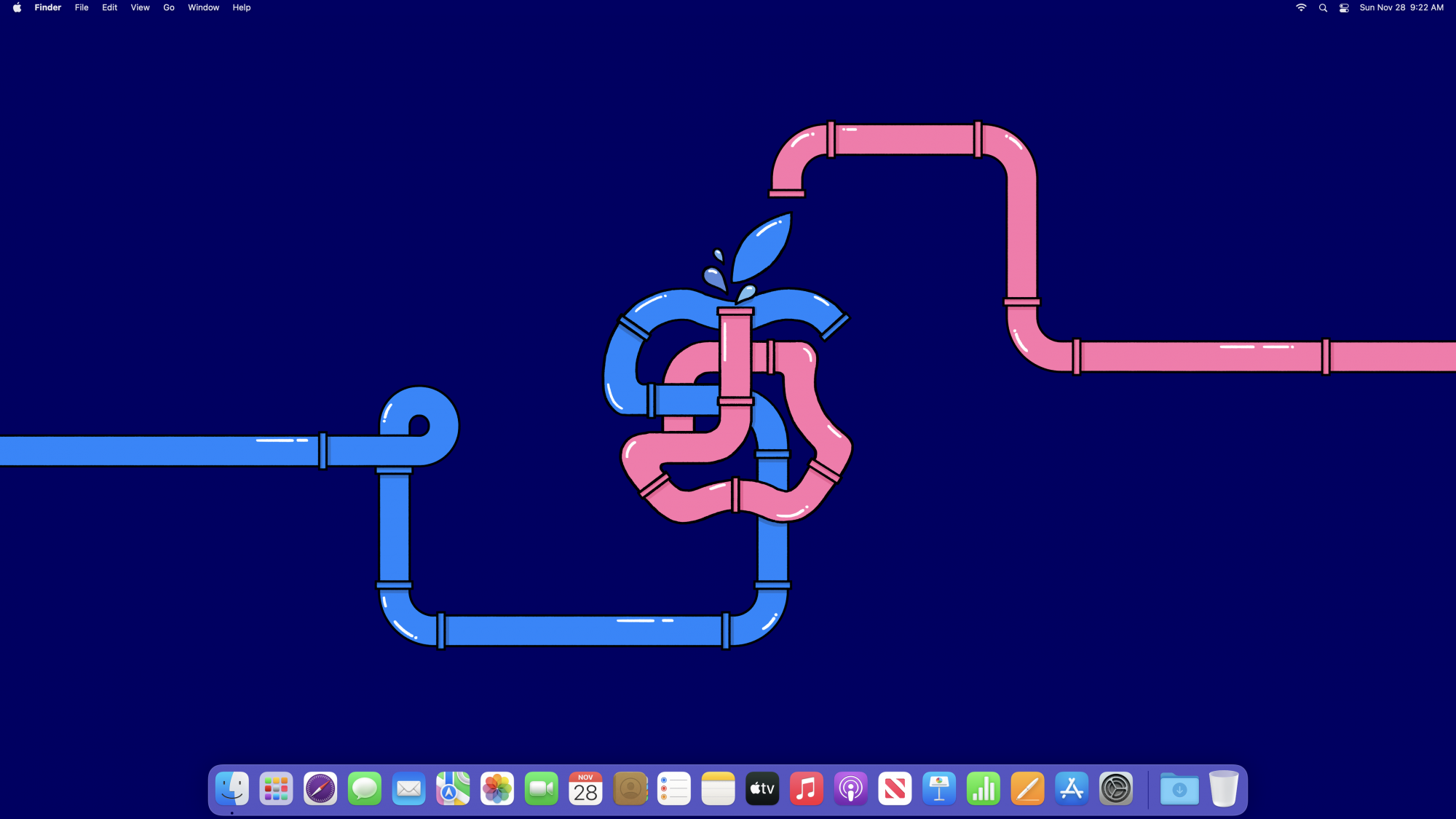Launch Keynote from the Dock

tap(939, 789)
